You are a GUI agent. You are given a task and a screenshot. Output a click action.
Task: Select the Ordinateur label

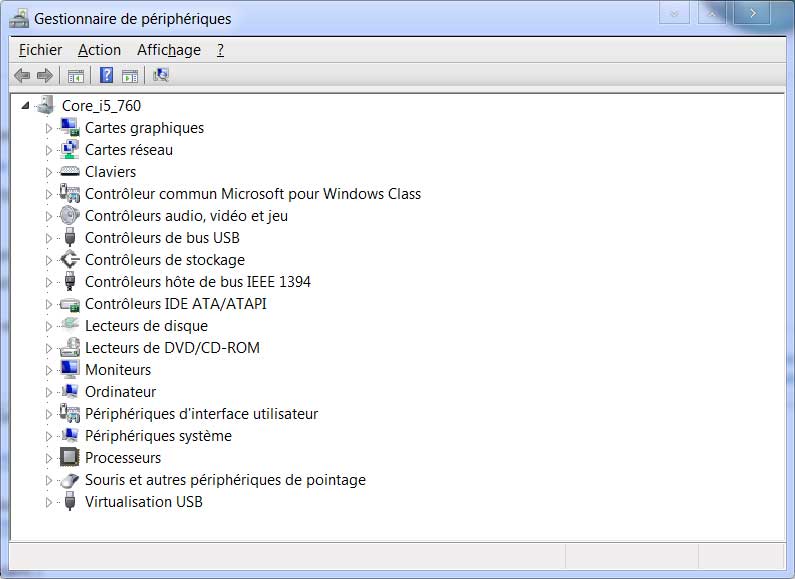121,391
